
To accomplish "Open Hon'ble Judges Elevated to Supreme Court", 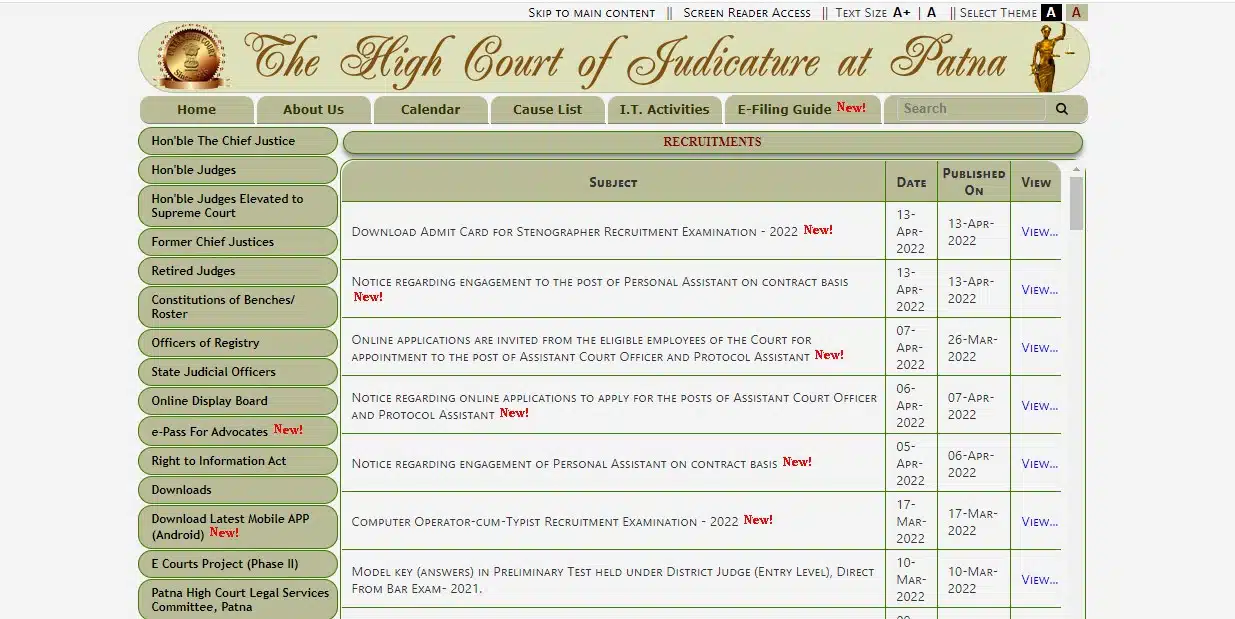I will click(x=238, y=206).
